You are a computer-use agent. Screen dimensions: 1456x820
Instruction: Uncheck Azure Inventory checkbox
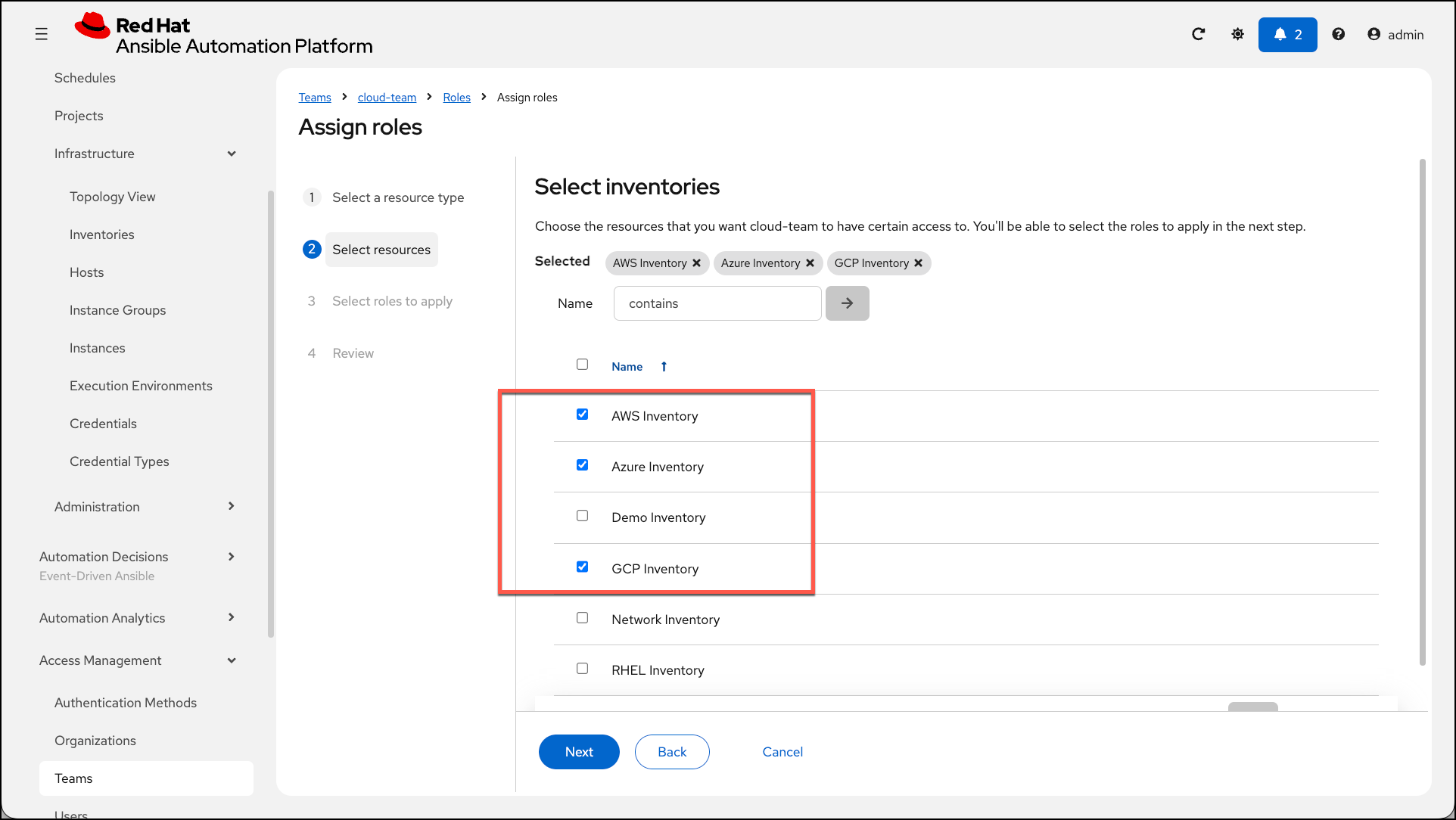[582, 465]
